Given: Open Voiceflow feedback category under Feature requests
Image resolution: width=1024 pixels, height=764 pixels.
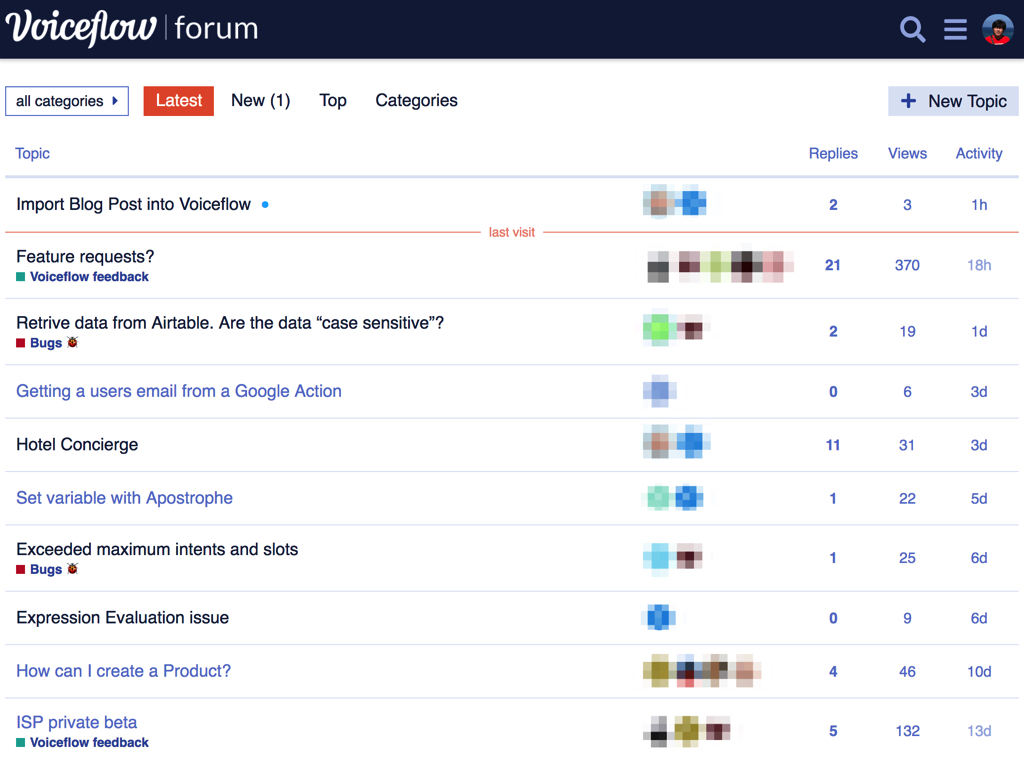Looking at the screenshot, I should pos(82,277).
